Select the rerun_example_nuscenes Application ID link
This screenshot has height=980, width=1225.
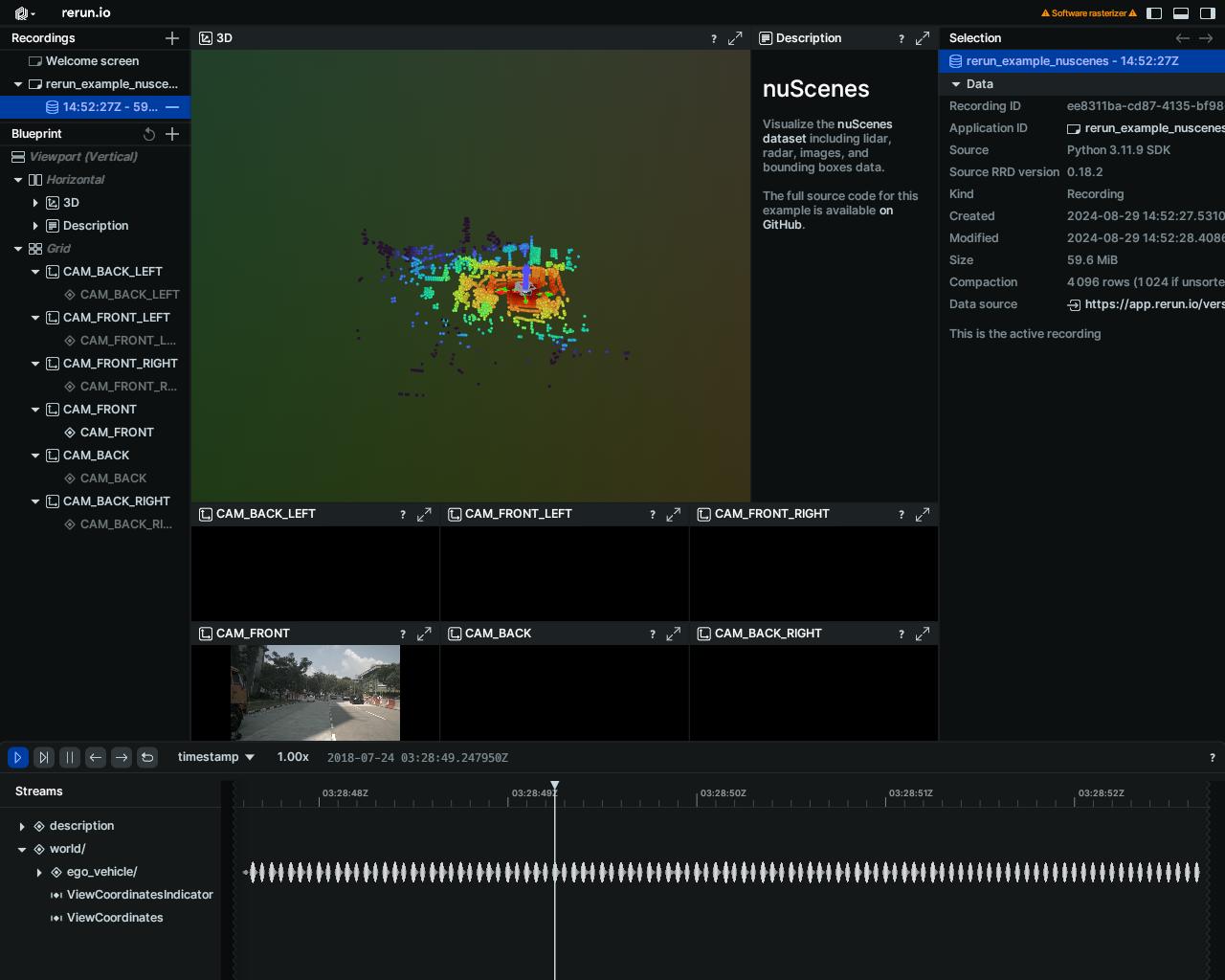click(1146, 128)
